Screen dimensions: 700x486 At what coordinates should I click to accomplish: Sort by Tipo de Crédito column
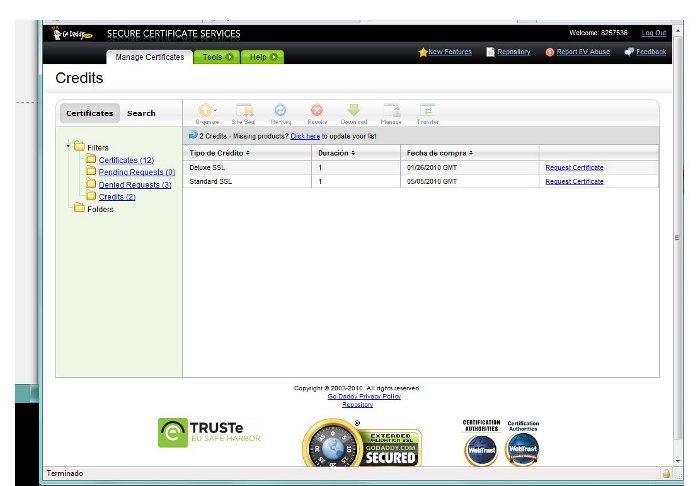219,153
